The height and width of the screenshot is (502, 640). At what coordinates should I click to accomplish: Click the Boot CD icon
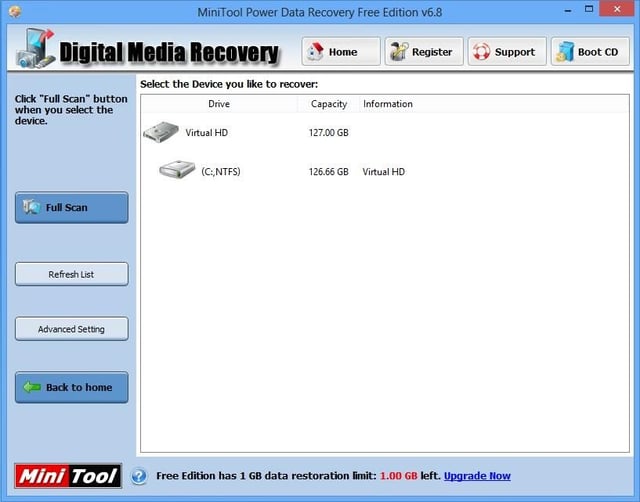[565, 52]
